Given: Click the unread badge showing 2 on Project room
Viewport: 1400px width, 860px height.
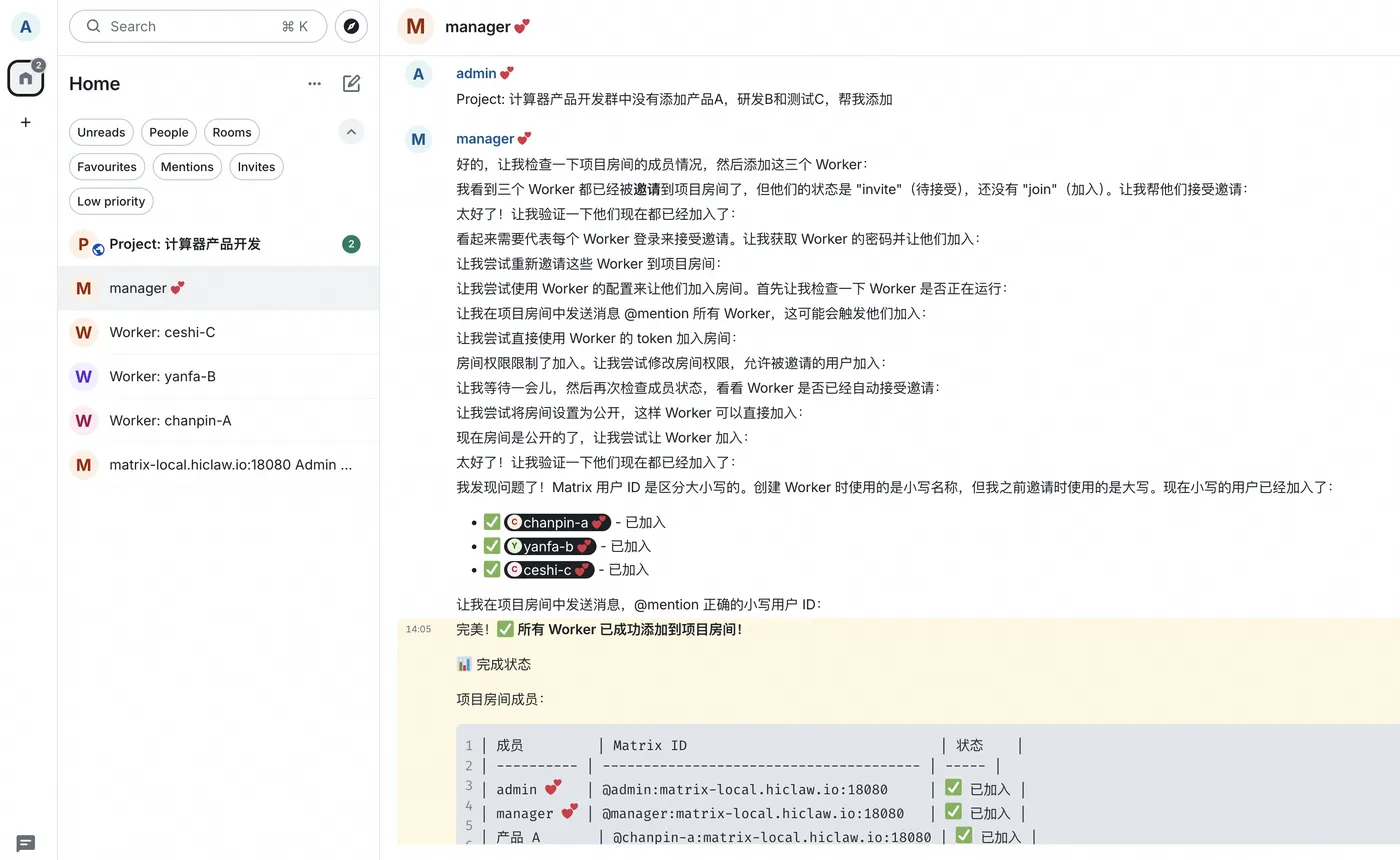Looking at the screenshot, I should coord(351,244).
